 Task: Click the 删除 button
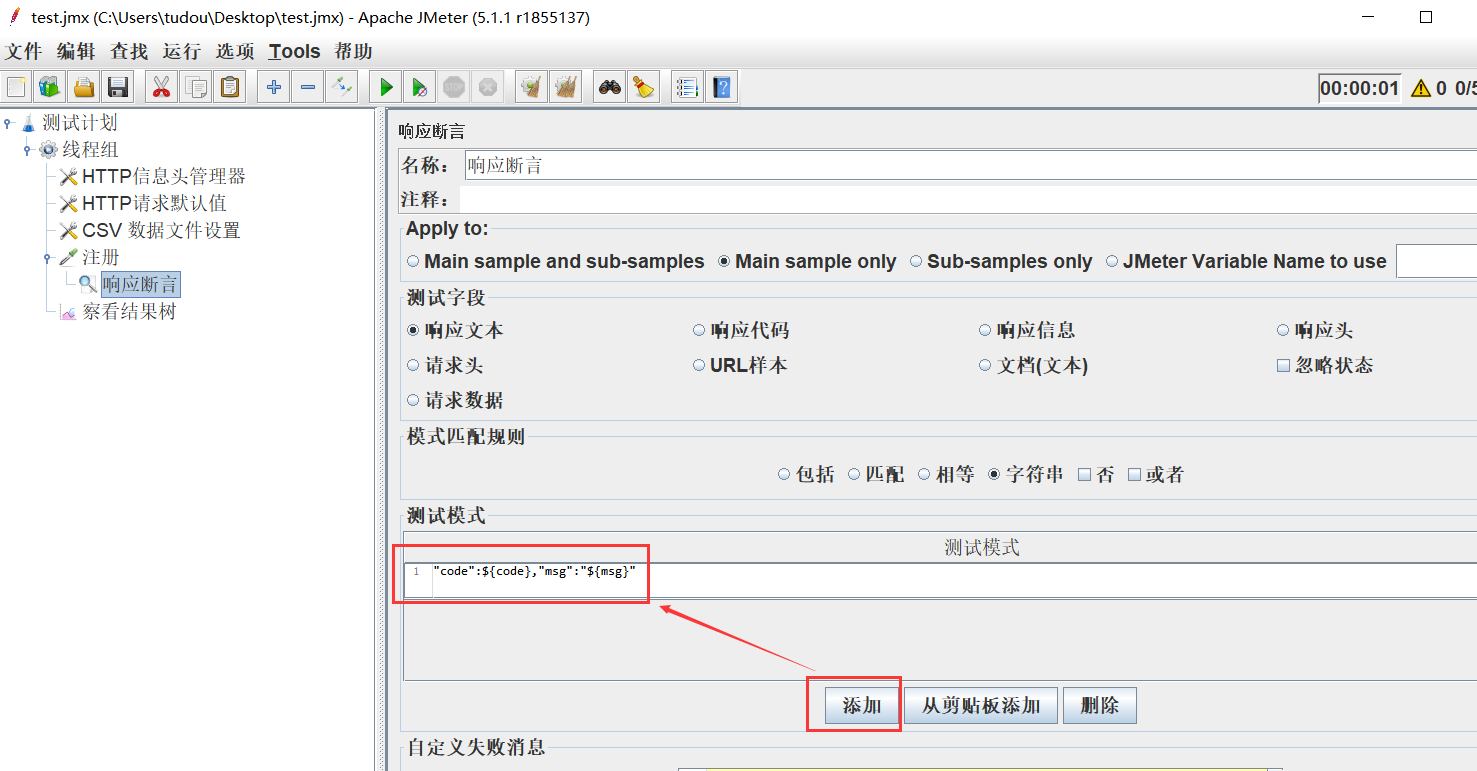1100,706
